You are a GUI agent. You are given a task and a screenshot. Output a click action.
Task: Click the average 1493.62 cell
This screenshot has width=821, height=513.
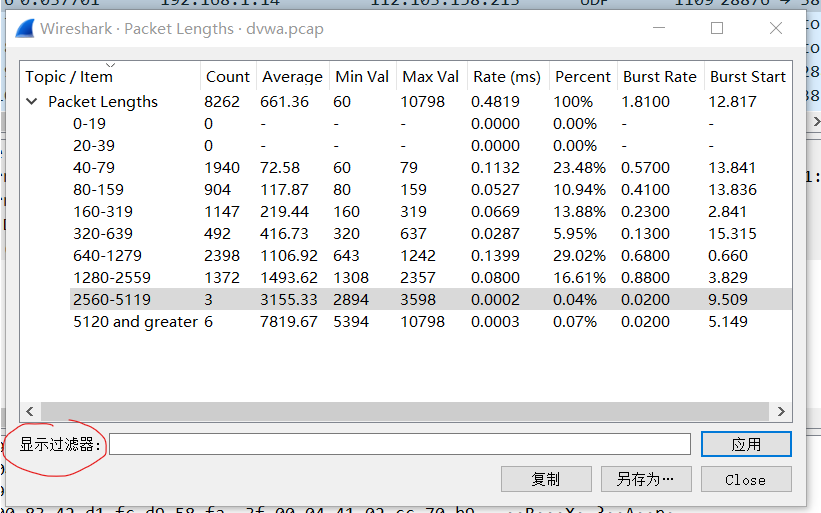coord(289,277)
